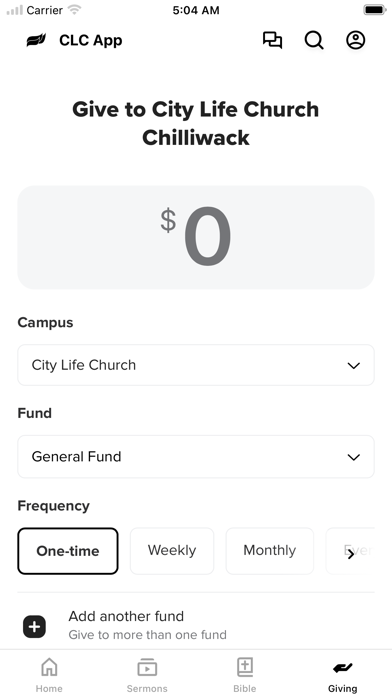Select the One-time frequency option

click(68, 551)
